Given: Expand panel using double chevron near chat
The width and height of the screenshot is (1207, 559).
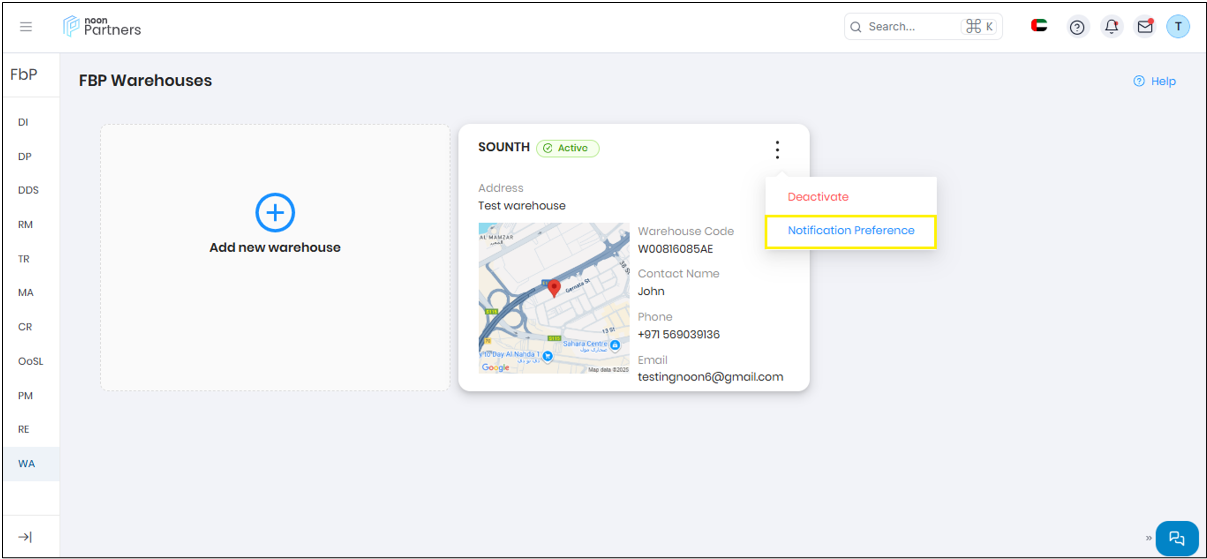Looking at the screenshot, I should (x=1148, y=538).
